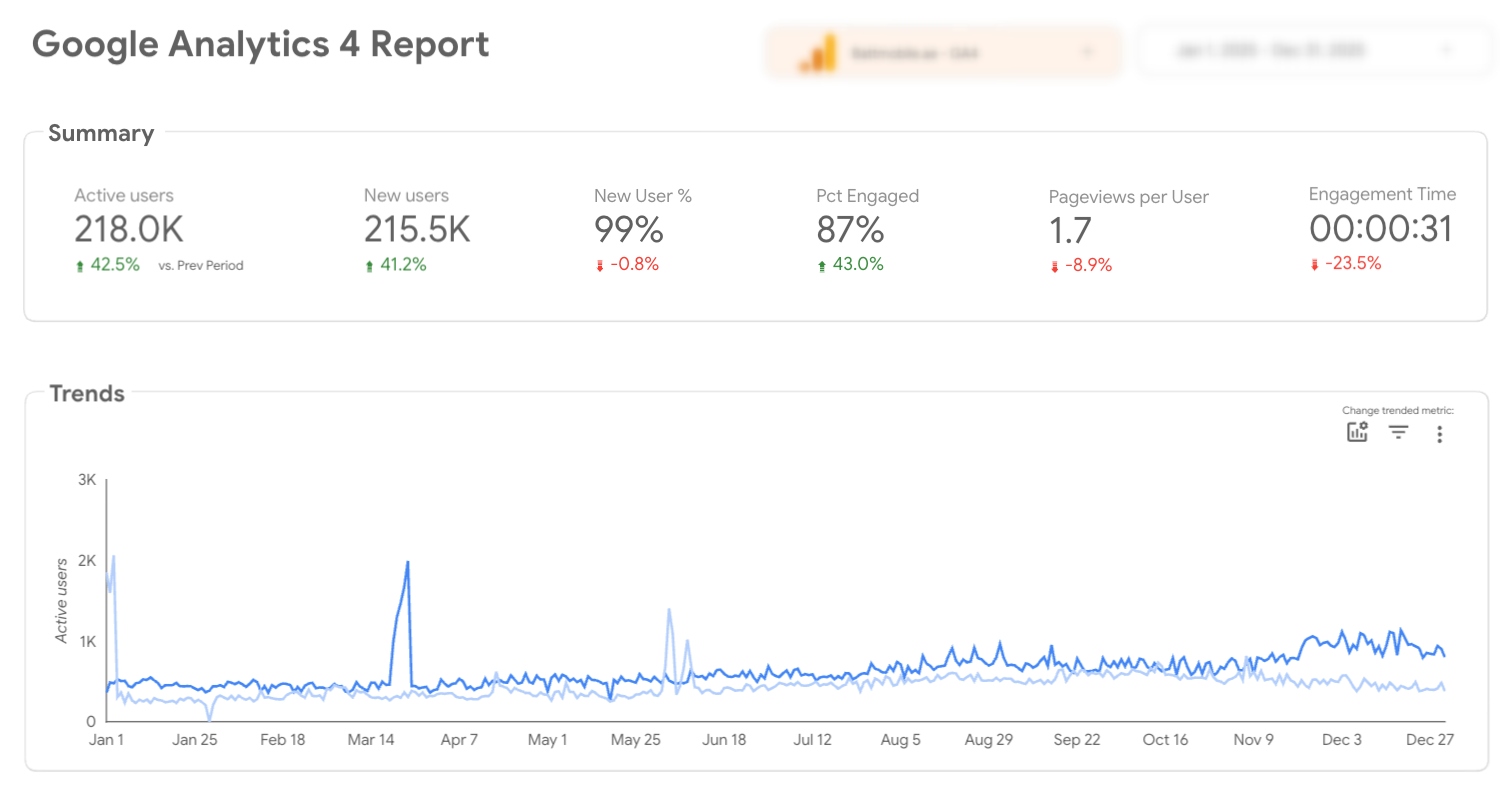Open the date range picker dropdown

coord(1445,50)
